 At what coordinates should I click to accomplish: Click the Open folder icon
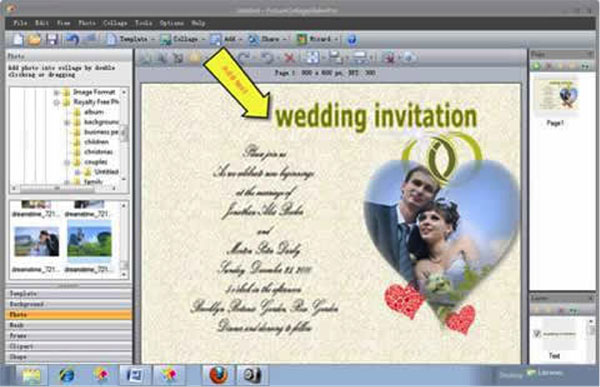[x=34, y=39]
